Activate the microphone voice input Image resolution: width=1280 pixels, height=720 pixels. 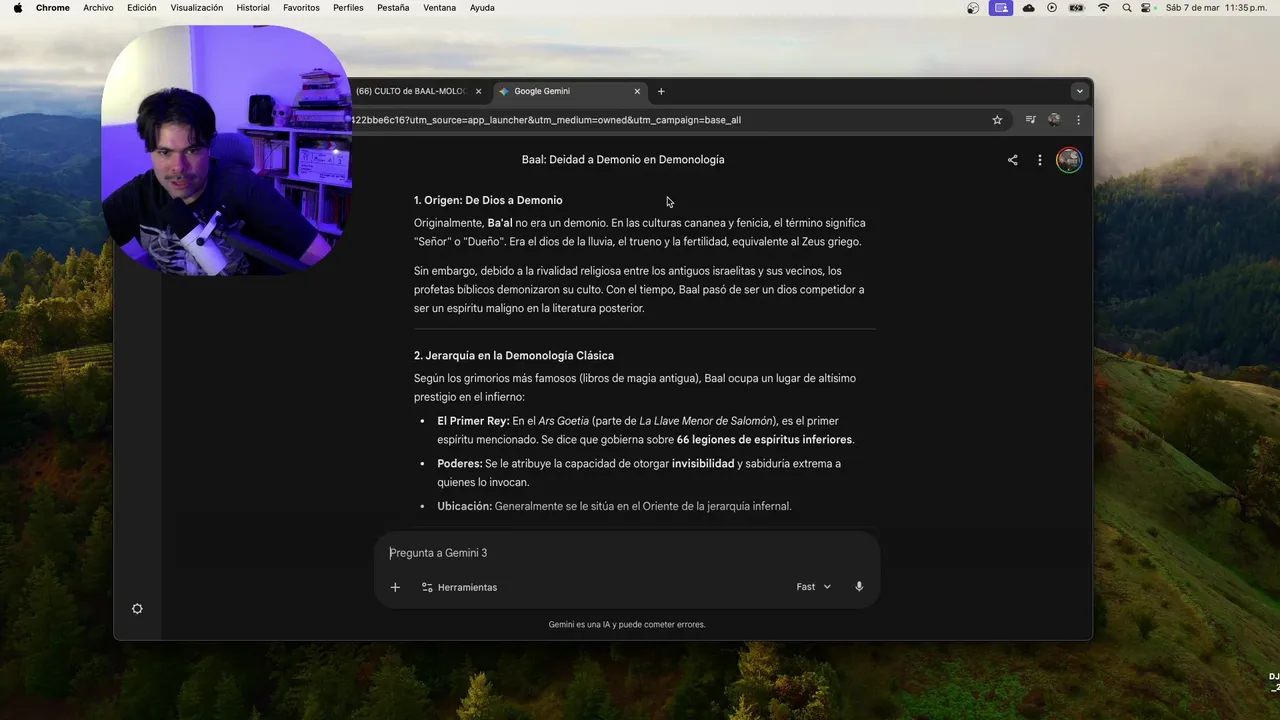(x=859, y=587)
